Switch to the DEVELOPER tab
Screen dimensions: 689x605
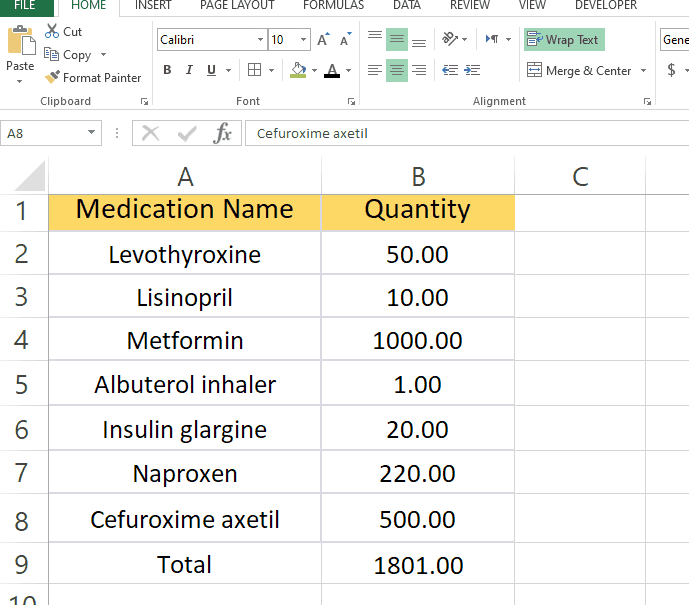pos(606,6)
